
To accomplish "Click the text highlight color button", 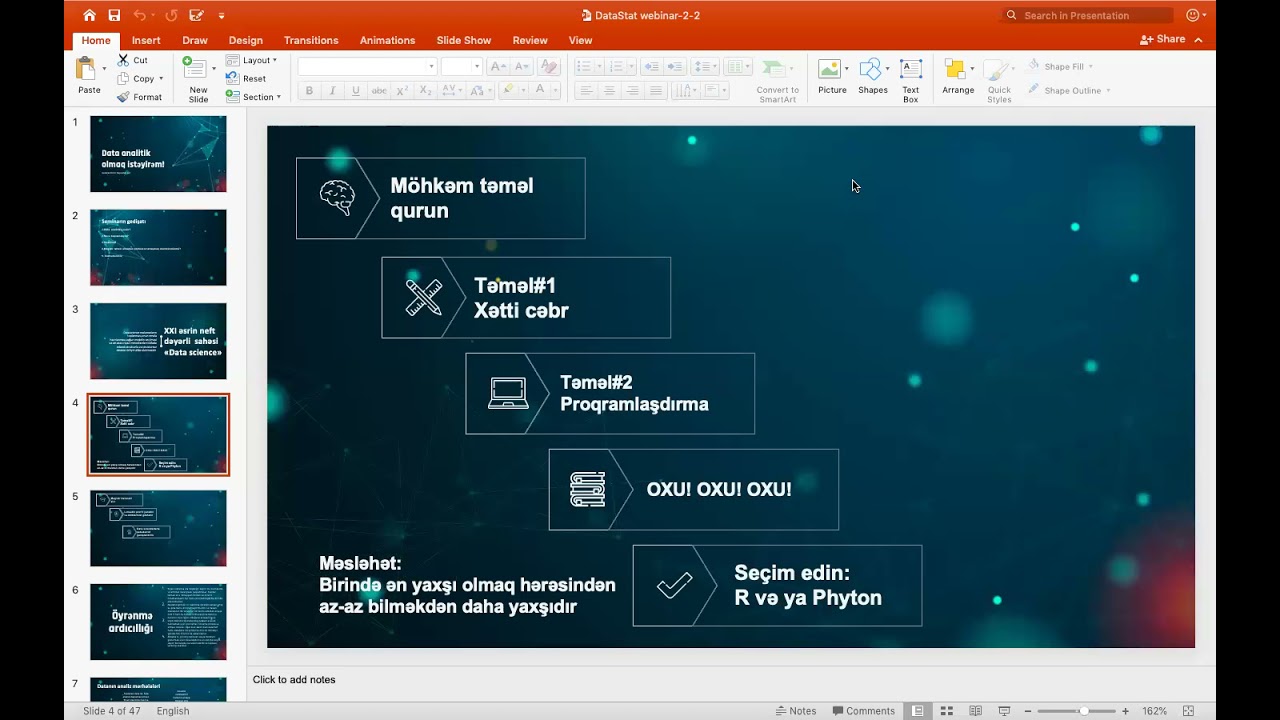I will pos(508,90).
